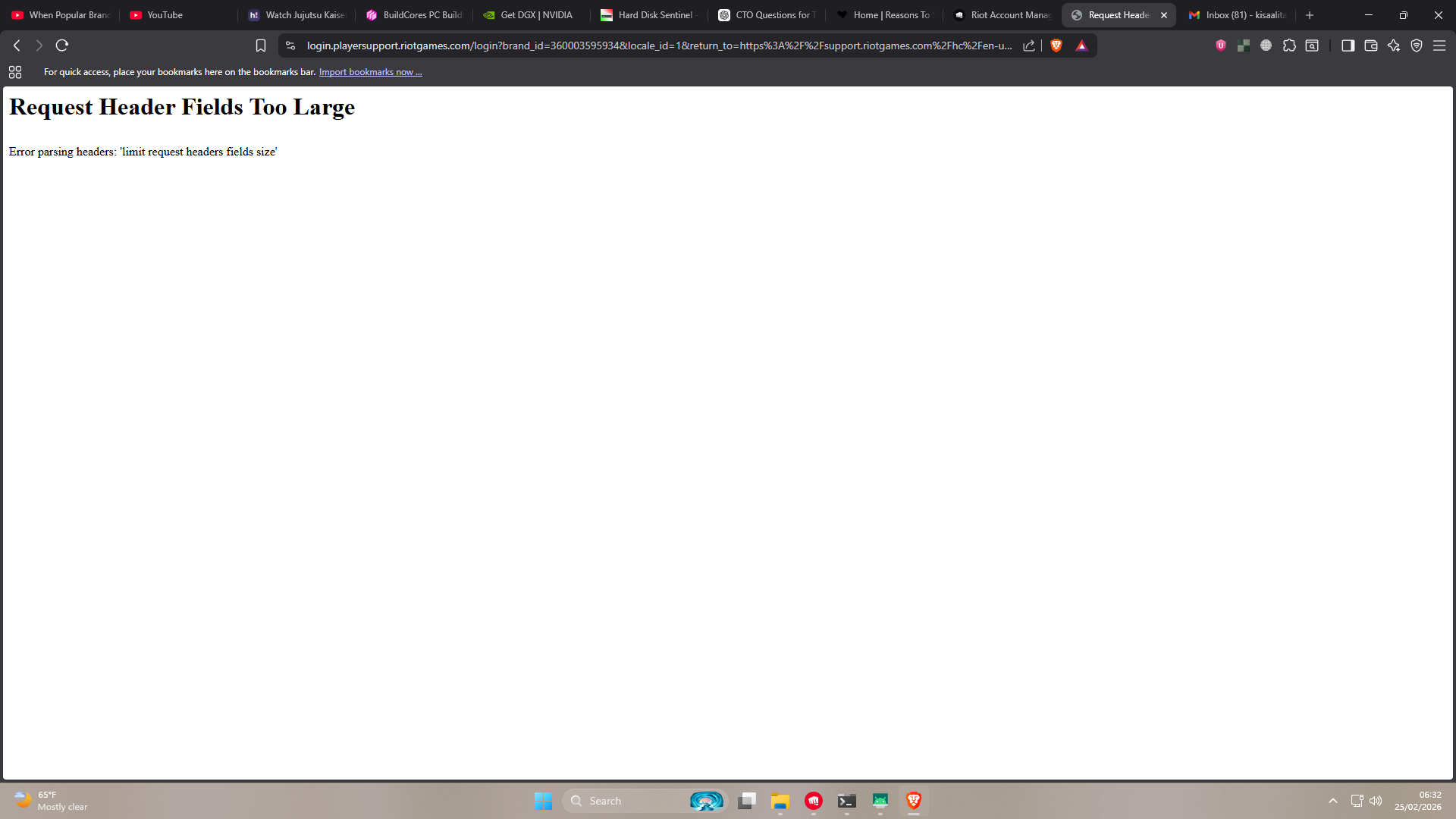Viewport: 1456px width, 819px height.
Task: Open Brave Wallet icon
Action: [1371, 45]
